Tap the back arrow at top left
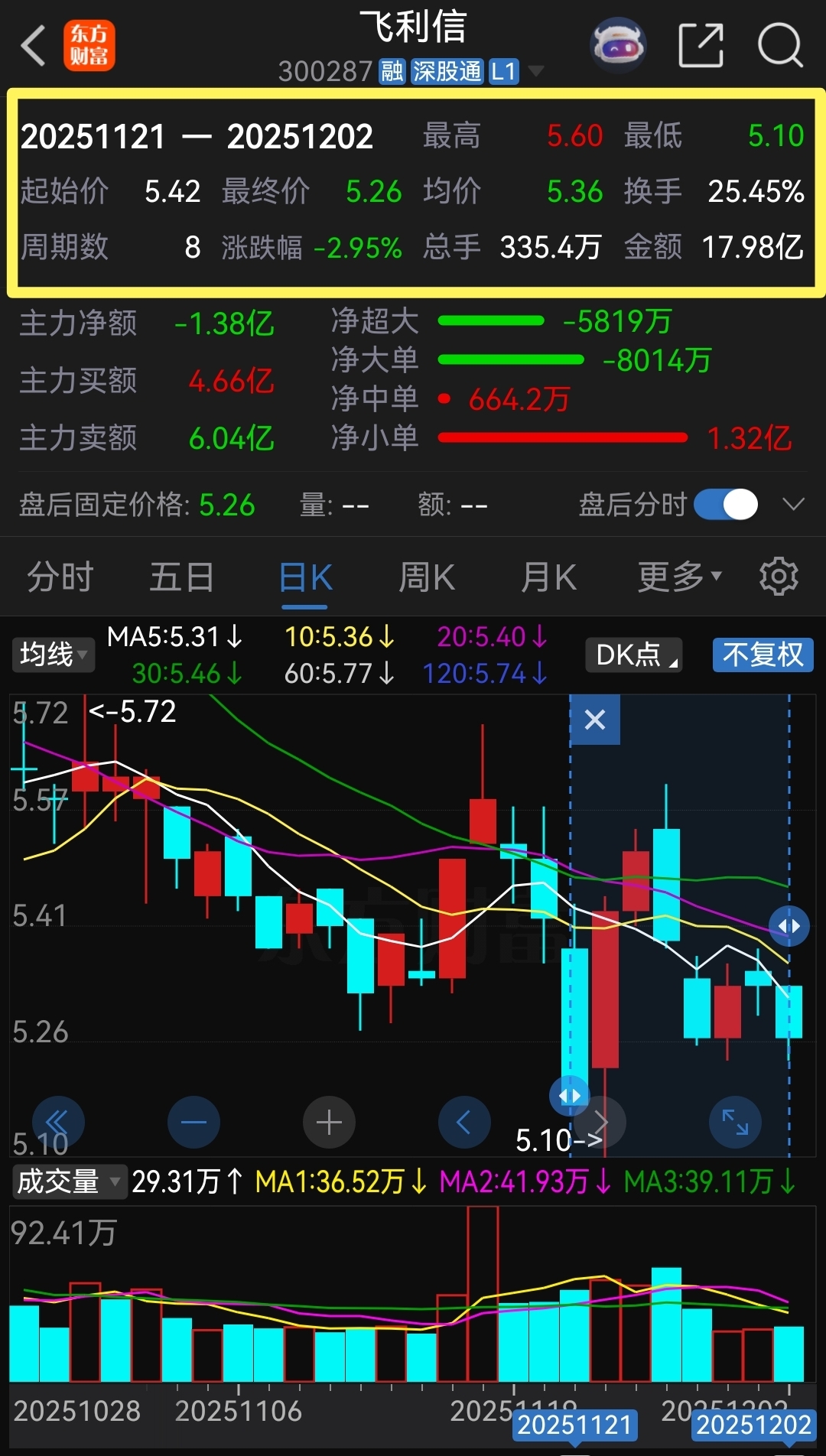The height and width of the screenshot is (1456, 826). click(34, 46)
